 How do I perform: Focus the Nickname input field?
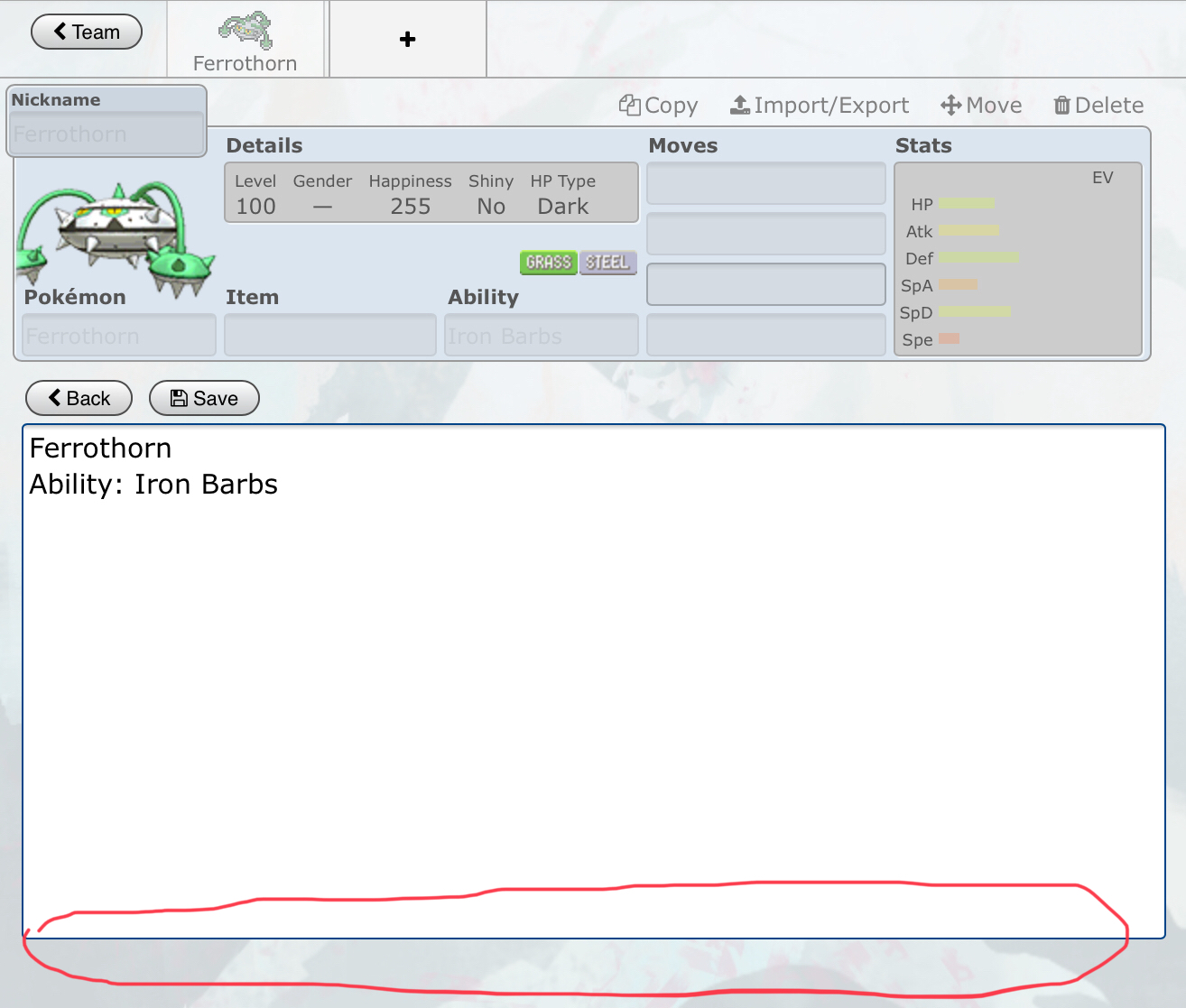[x=107, y=134]
